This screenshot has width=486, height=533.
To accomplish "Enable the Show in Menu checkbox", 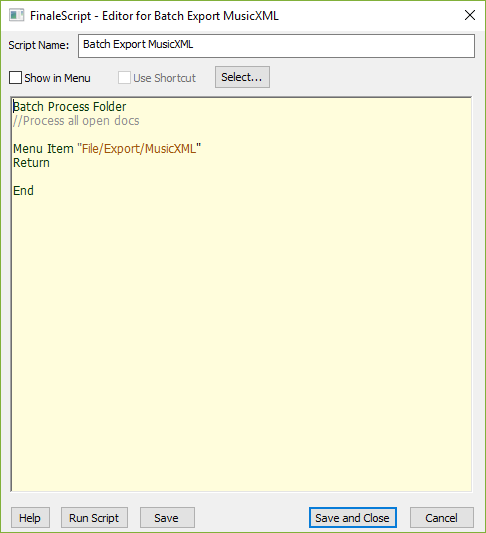I will 15,78.
